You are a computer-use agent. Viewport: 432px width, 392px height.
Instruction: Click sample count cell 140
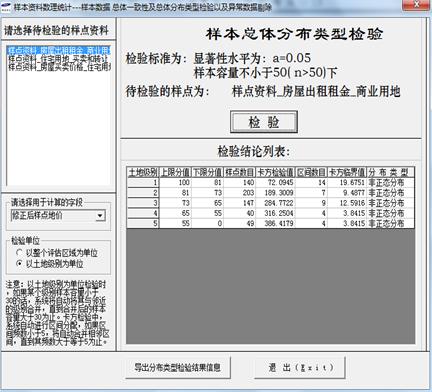[x=240, y=182]
